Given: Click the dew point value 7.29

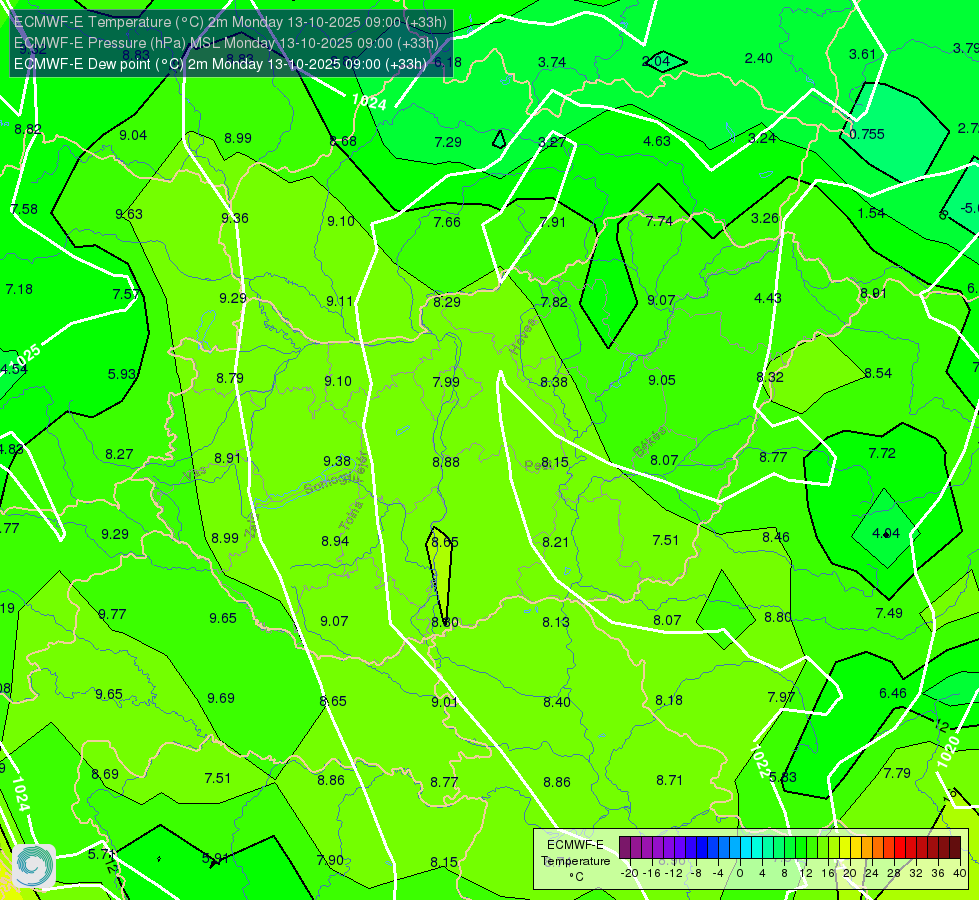Looking at the screenshot, I should pos(448,142).
